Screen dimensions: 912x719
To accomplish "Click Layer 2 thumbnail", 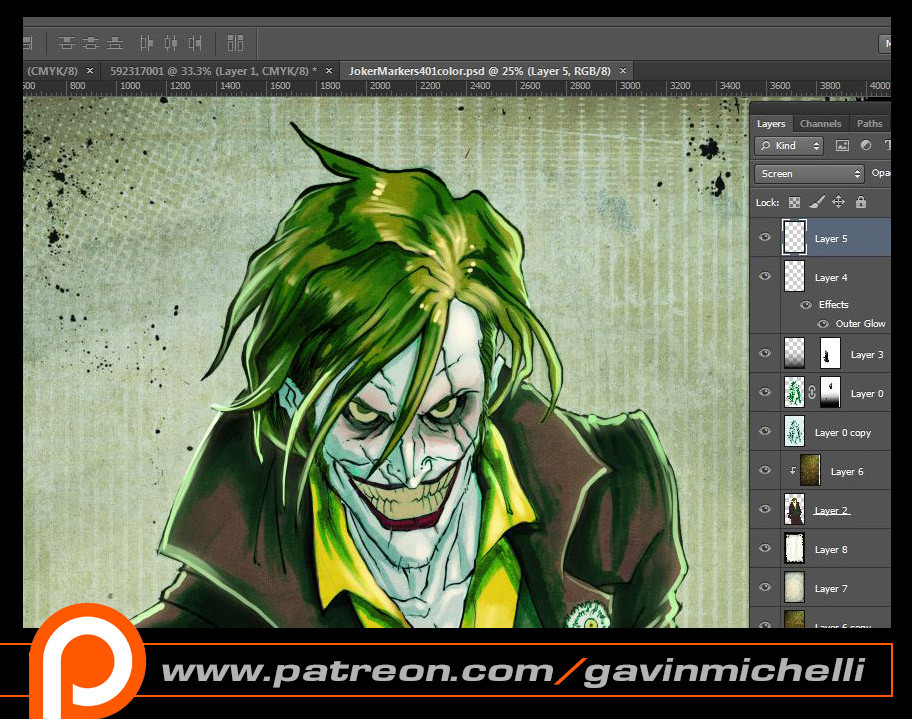I will (x=795, y=509).
